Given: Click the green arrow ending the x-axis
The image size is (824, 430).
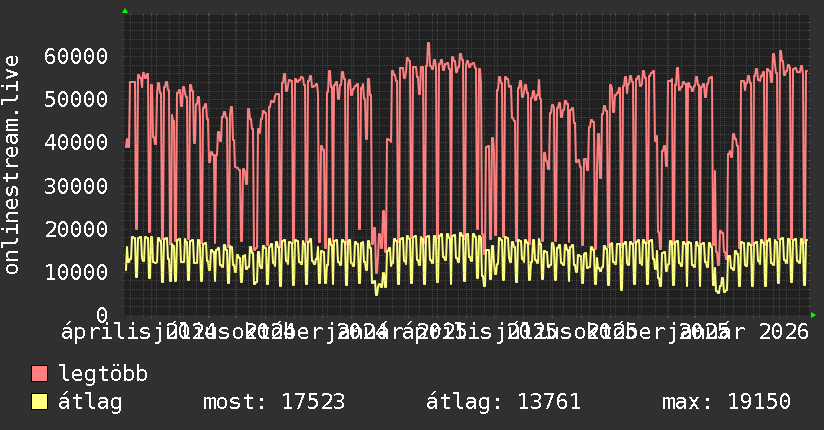Looking at the screenshot, I should [813, 315].
